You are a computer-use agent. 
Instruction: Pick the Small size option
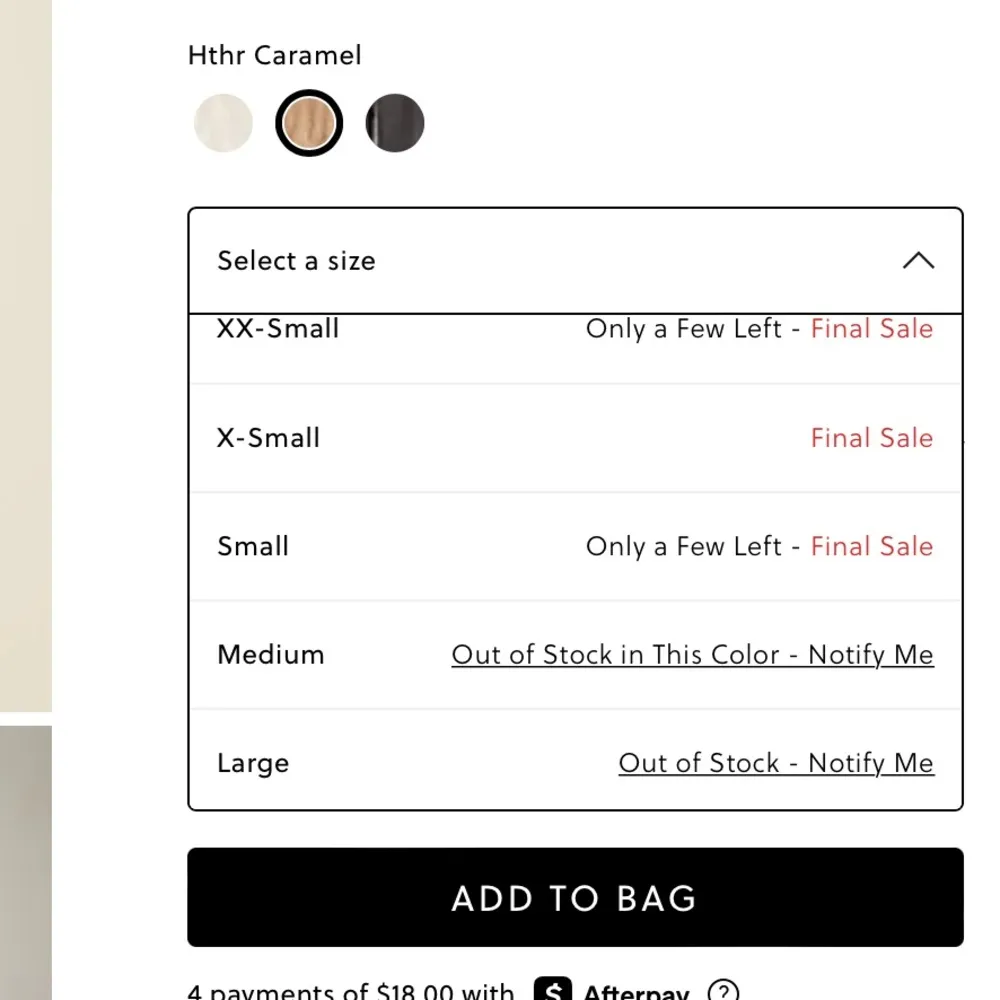pos(253,547)
